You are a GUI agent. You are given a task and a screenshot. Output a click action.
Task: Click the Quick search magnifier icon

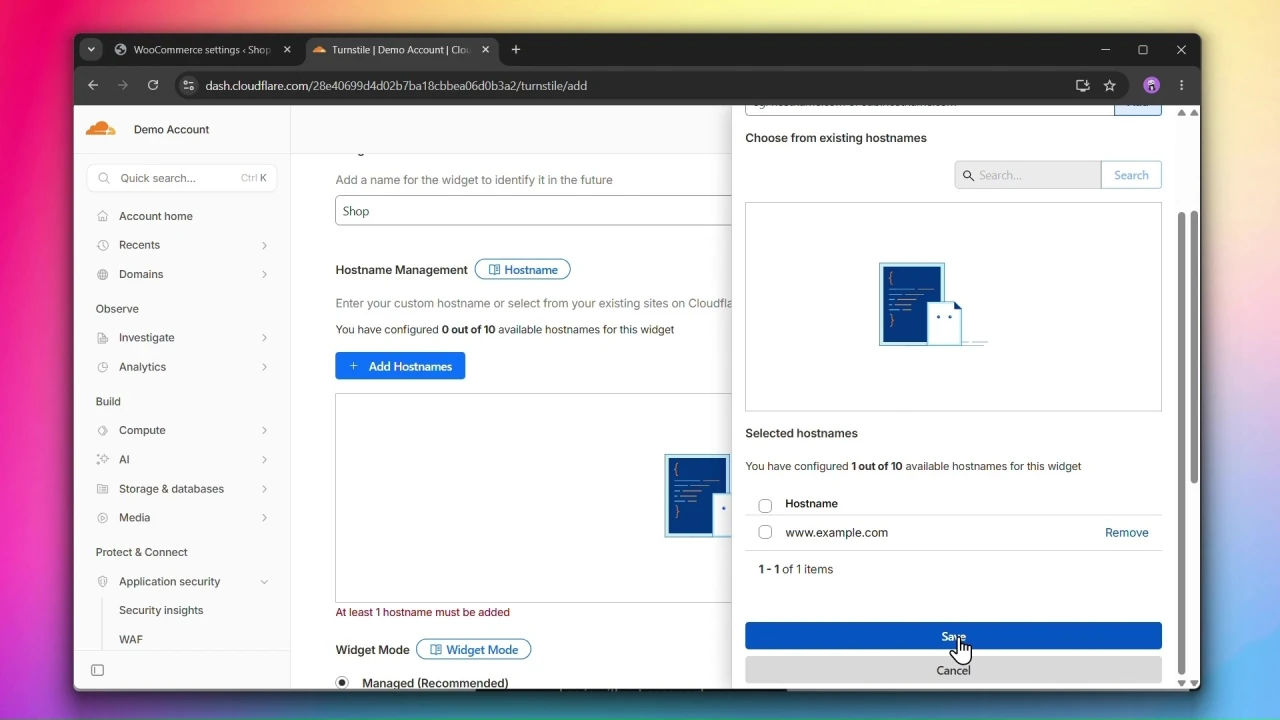(105, 178)
